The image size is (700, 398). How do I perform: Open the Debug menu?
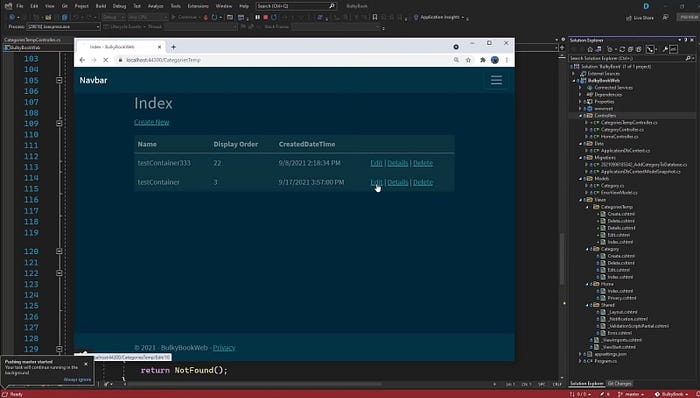[x=119, y=6]
